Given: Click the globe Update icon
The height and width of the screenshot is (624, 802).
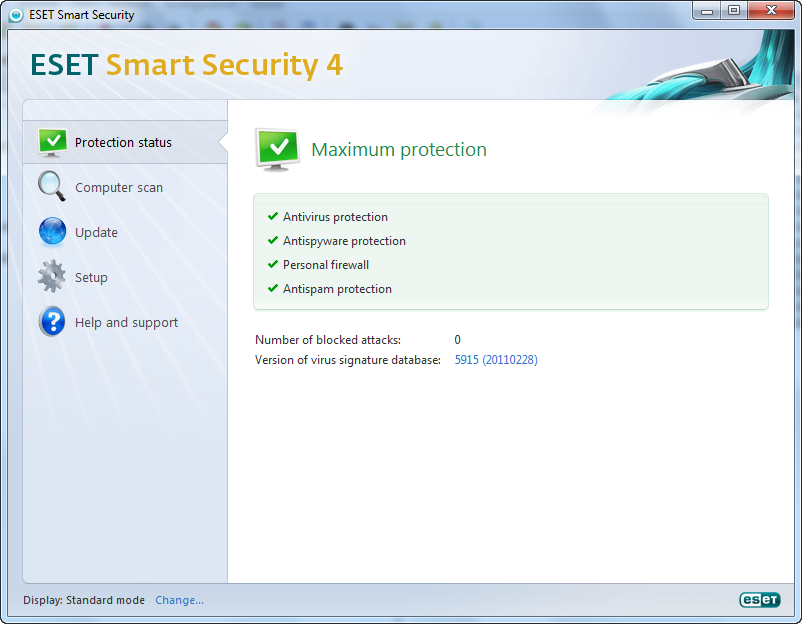Looking at the screenshot, I should coord(52,232).
